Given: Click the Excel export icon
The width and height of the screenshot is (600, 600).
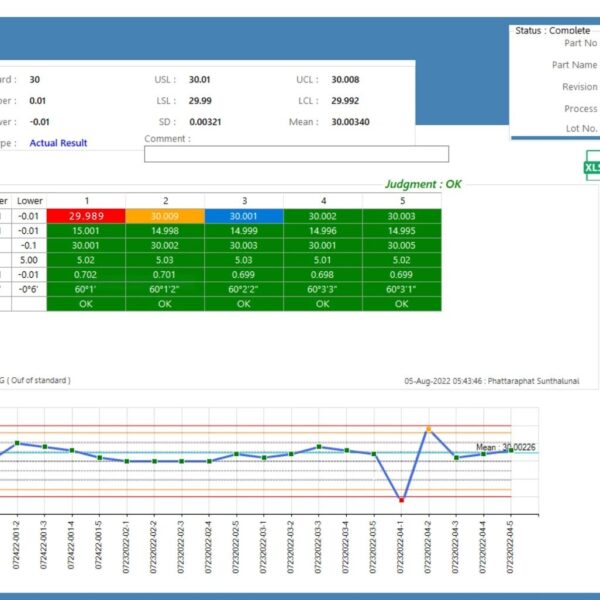Looking at the screenshot, I should (591, 166).
